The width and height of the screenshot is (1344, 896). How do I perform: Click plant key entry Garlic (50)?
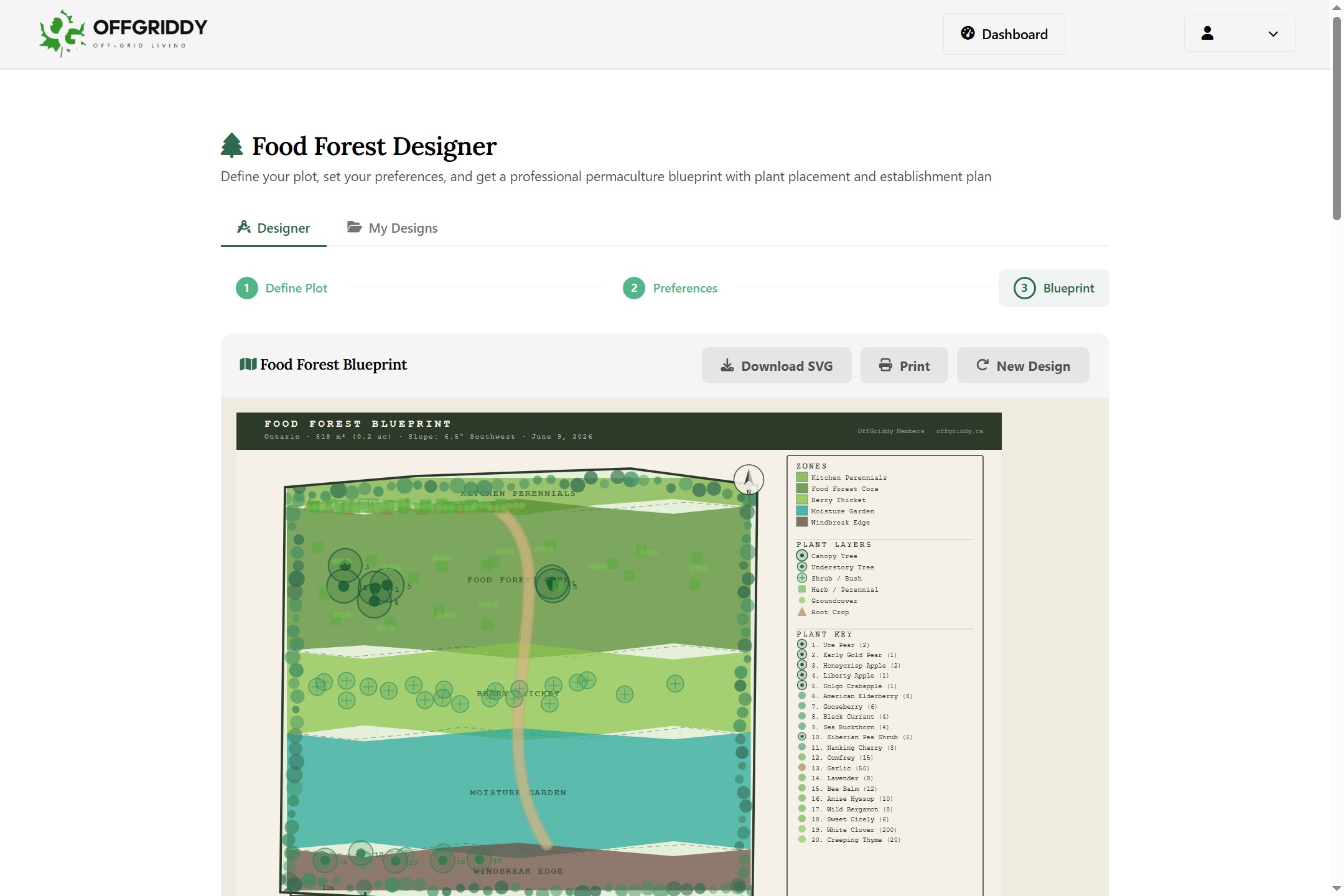[x=834, y=768]
